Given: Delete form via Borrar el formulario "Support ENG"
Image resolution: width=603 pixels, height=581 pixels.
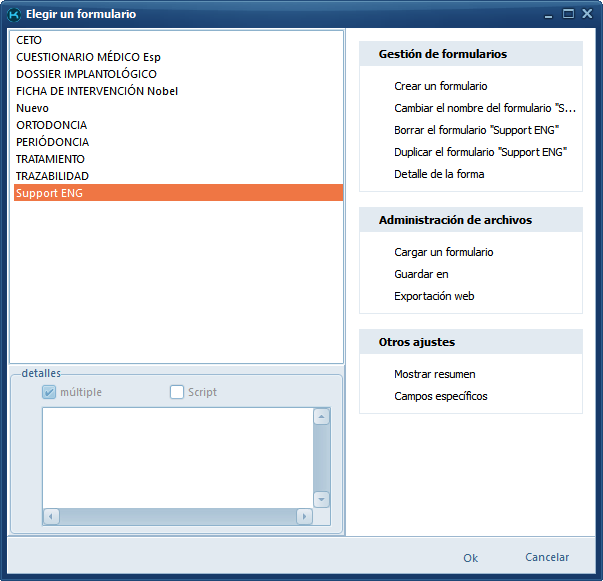Looking at the screenshot, I should pyautogui.click(x=476, y=130).
